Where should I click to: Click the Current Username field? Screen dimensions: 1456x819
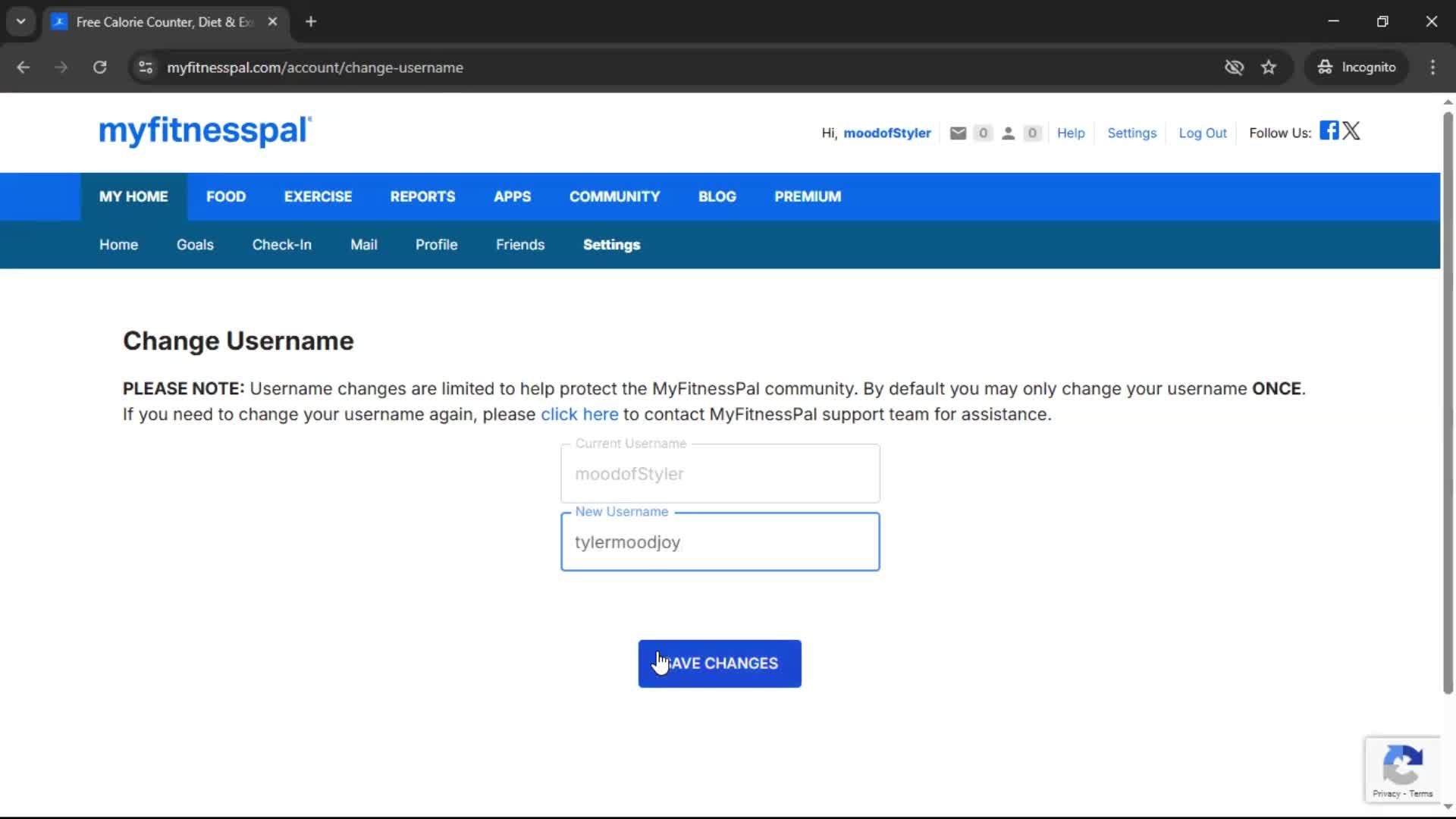pos(720,473)
